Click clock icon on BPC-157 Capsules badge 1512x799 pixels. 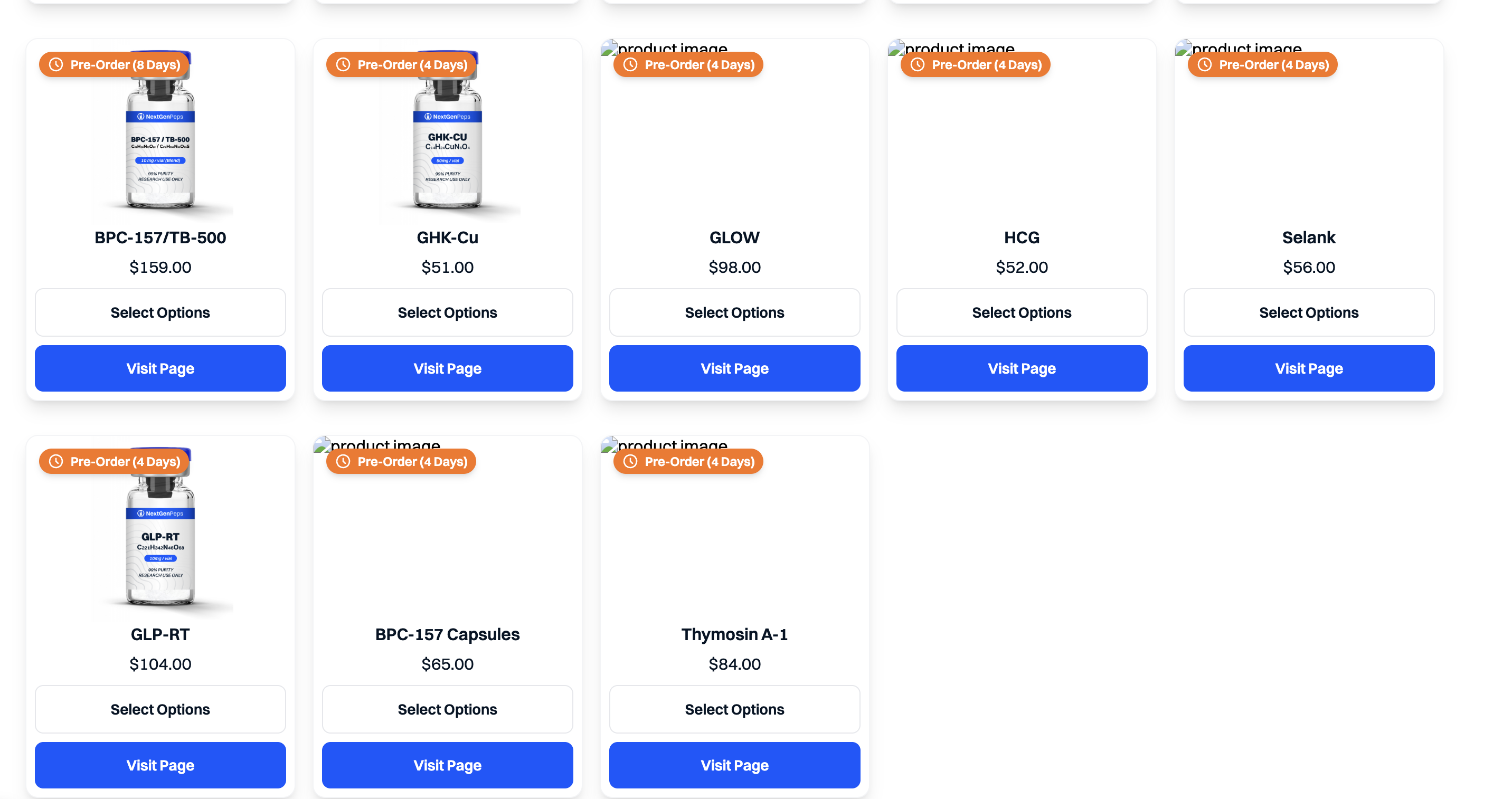click(x=343, y=461)
